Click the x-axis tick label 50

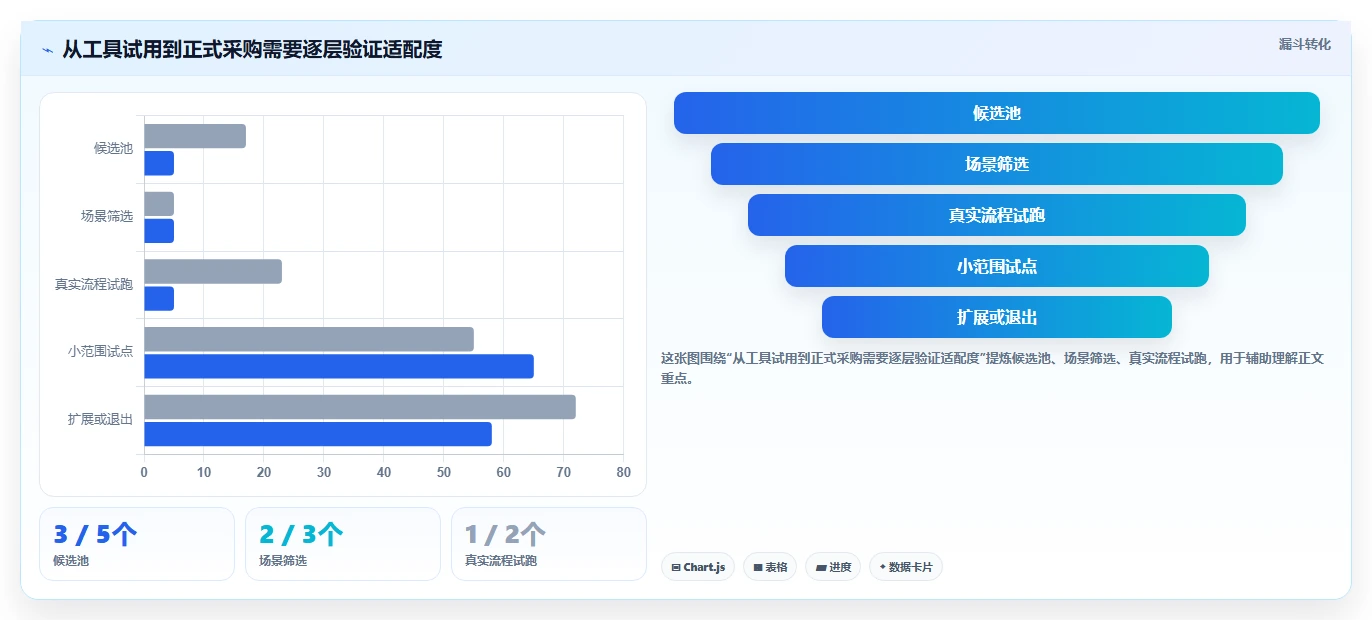click(444, 472)
